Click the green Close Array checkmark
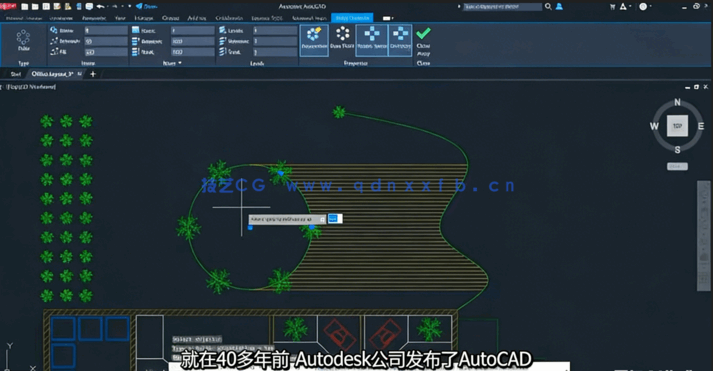This screenshot has width=713, height=371. (x=423, y=33)
